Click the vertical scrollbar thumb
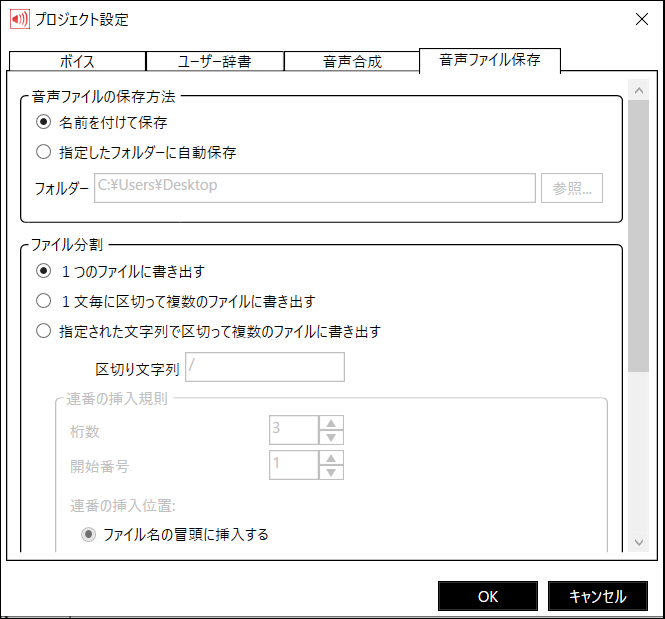 pos(639,236)
